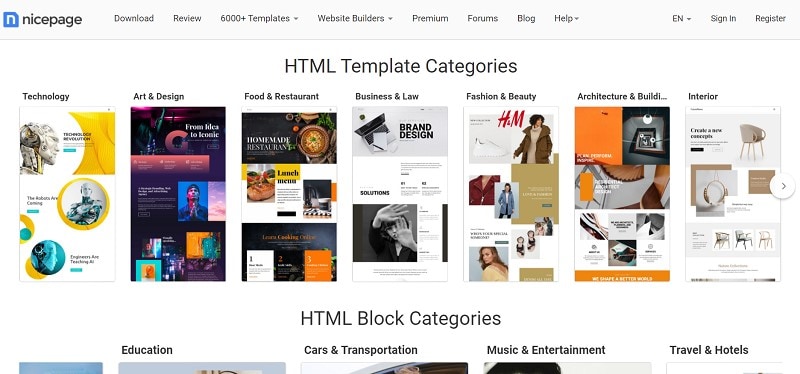The height and width of the screenshot is (374, 800).
Task: Select the Create a new concepts interior thumbnail
Action: (733, 194)
